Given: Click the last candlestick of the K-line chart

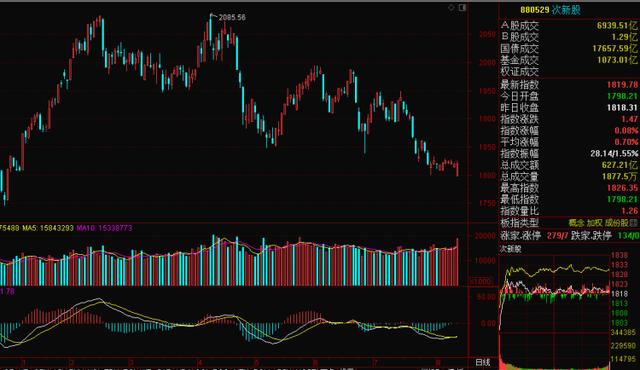Looking at the screenshot, I should click(458, 168).
